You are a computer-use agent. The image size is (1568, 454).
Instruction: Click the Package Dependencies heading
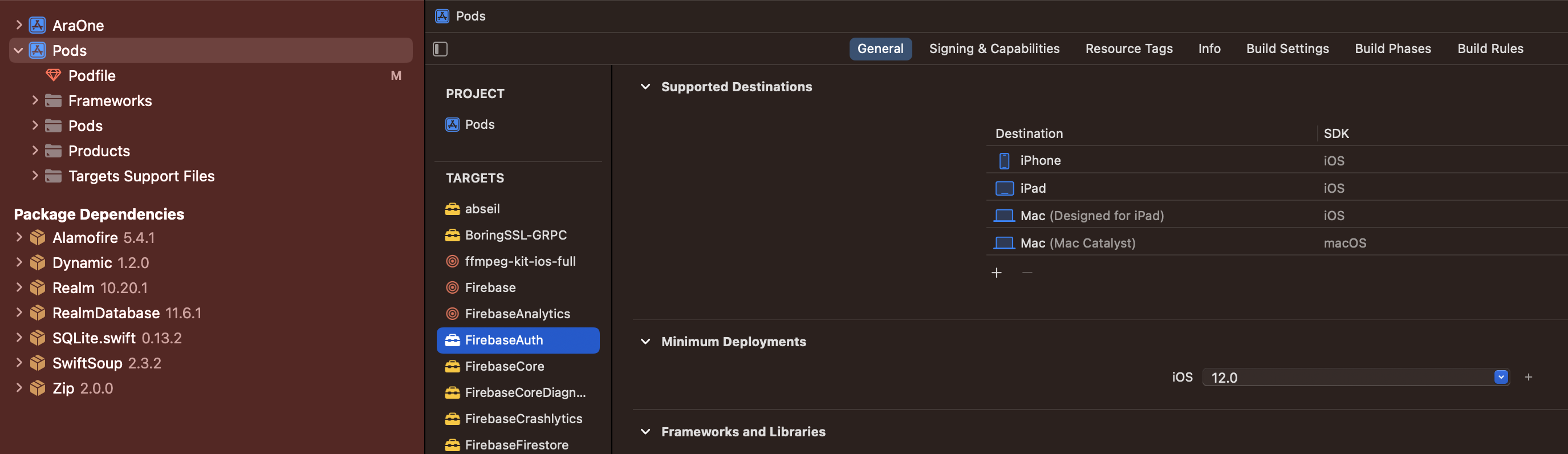[99, 214]
